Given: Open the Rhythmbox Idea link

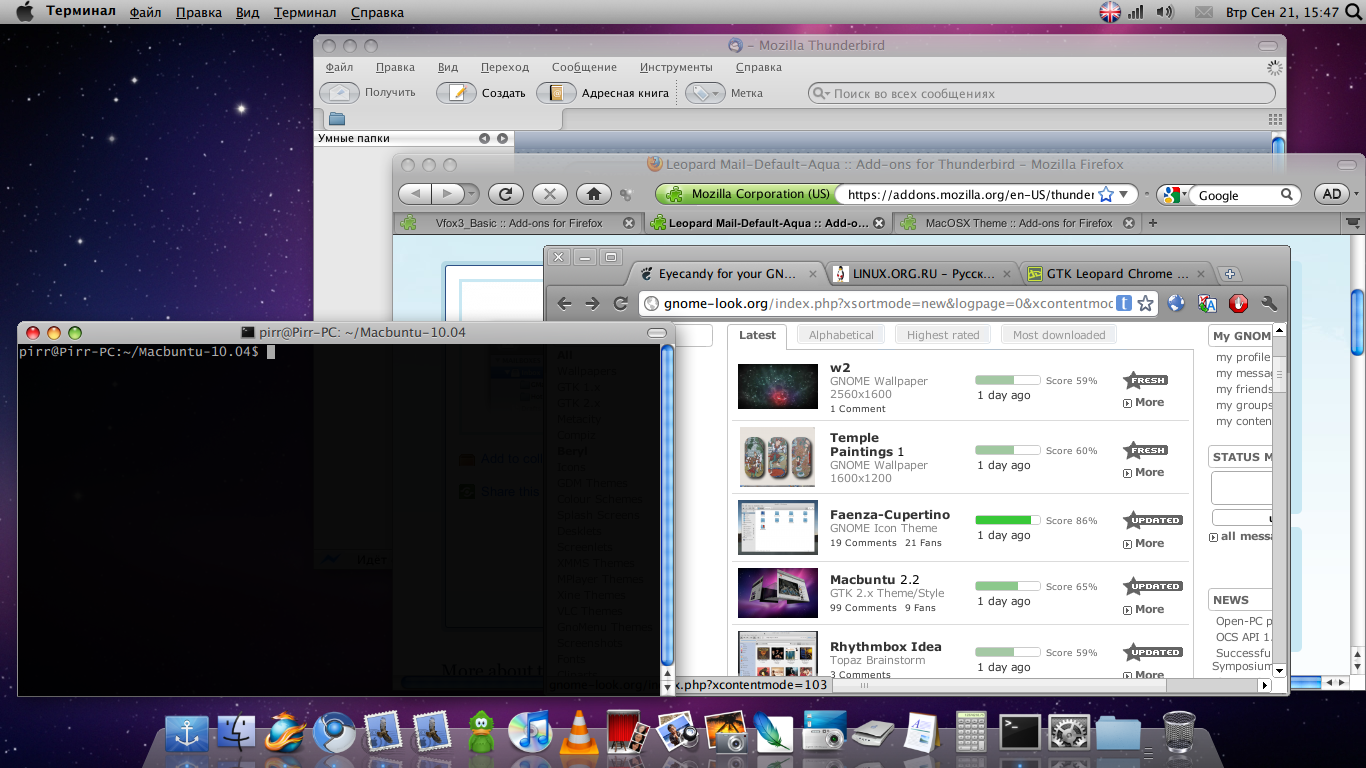Looking at the screenshot, I should [885, 646].
